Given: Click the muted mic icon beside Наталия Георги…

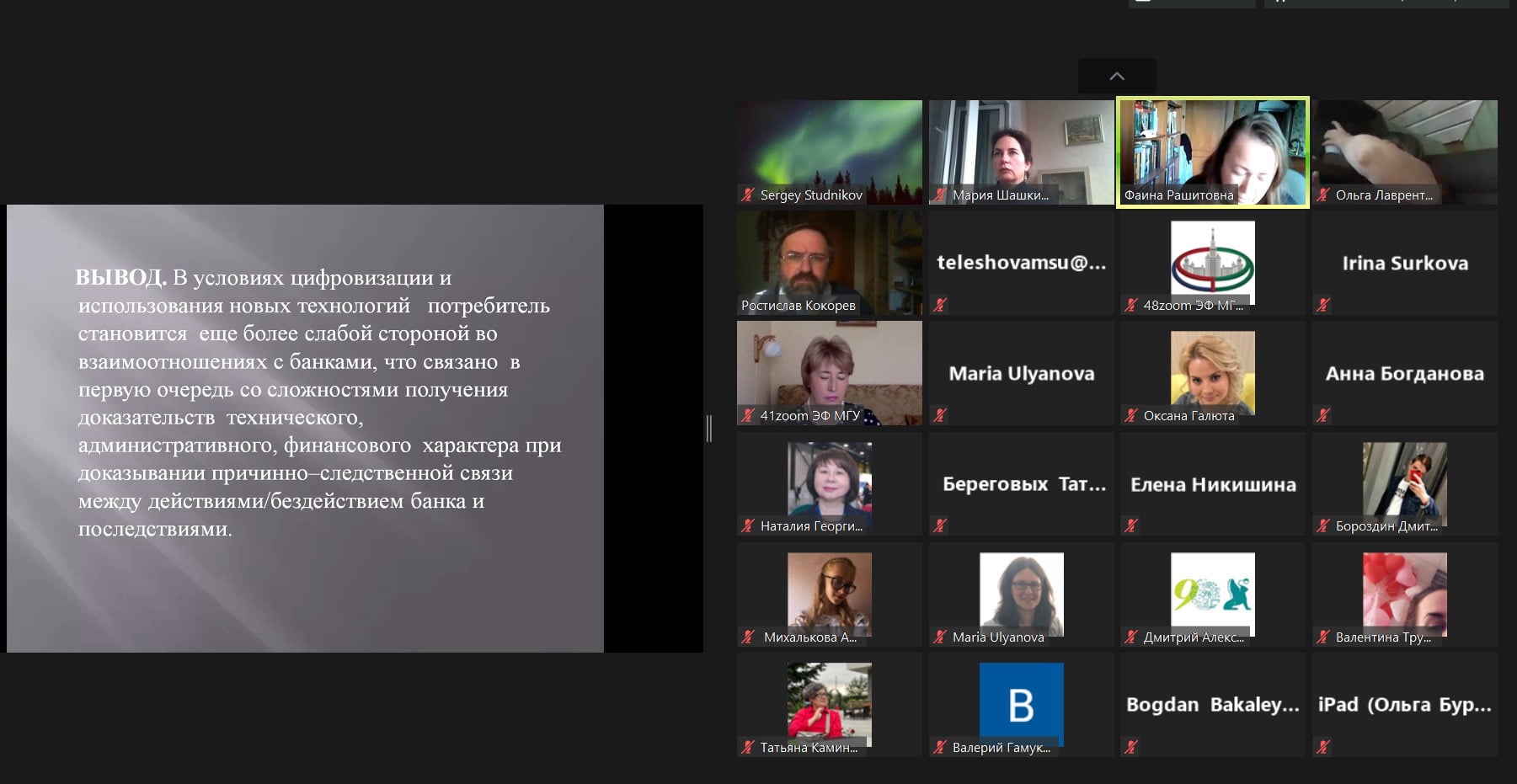Looking at the screenshot, I should point(747,525).
